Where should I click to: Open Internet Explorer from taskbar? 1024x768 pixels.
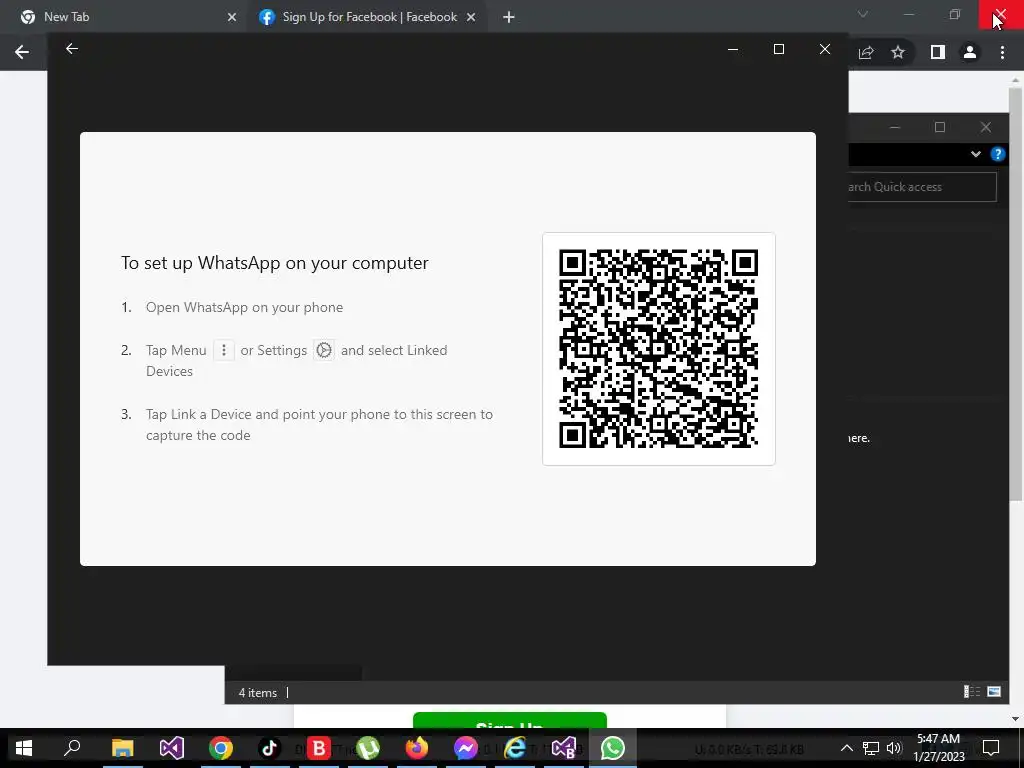click(x=515, y=748)
